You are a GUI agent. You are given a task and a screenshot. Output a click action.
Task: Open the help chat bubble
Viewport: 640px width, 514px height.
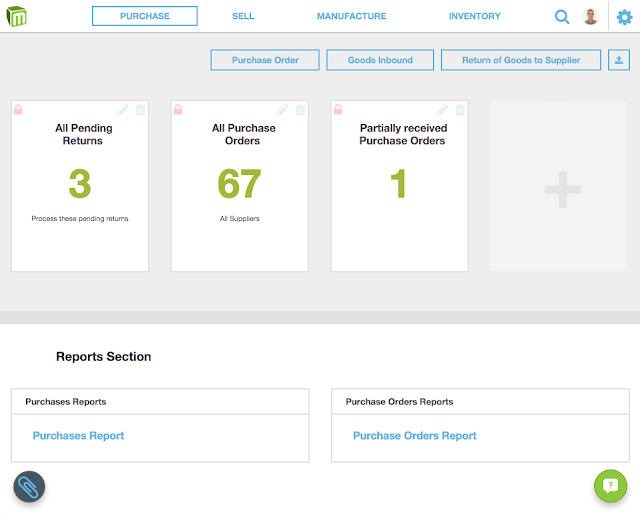[610, 486]
